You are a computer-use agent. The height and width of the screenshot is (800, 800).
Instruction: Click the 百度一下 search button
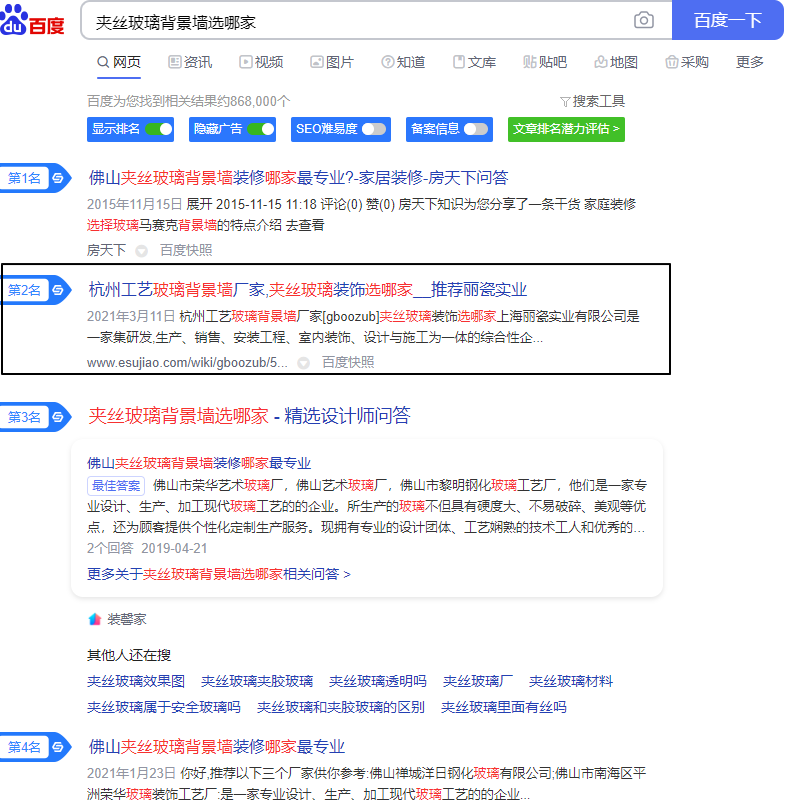point(727,20)
